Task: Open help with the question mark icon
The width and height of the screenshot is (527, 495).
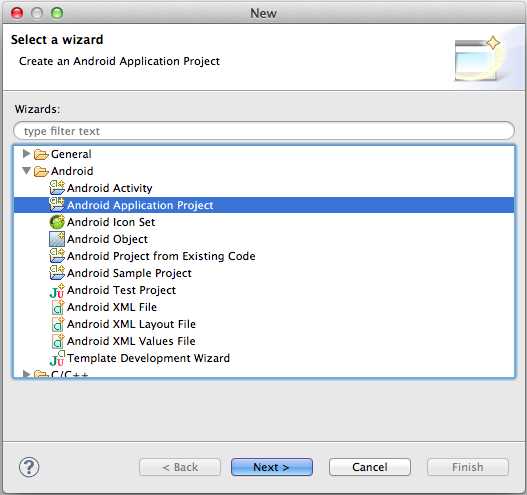Action: [x=29, y=467]
